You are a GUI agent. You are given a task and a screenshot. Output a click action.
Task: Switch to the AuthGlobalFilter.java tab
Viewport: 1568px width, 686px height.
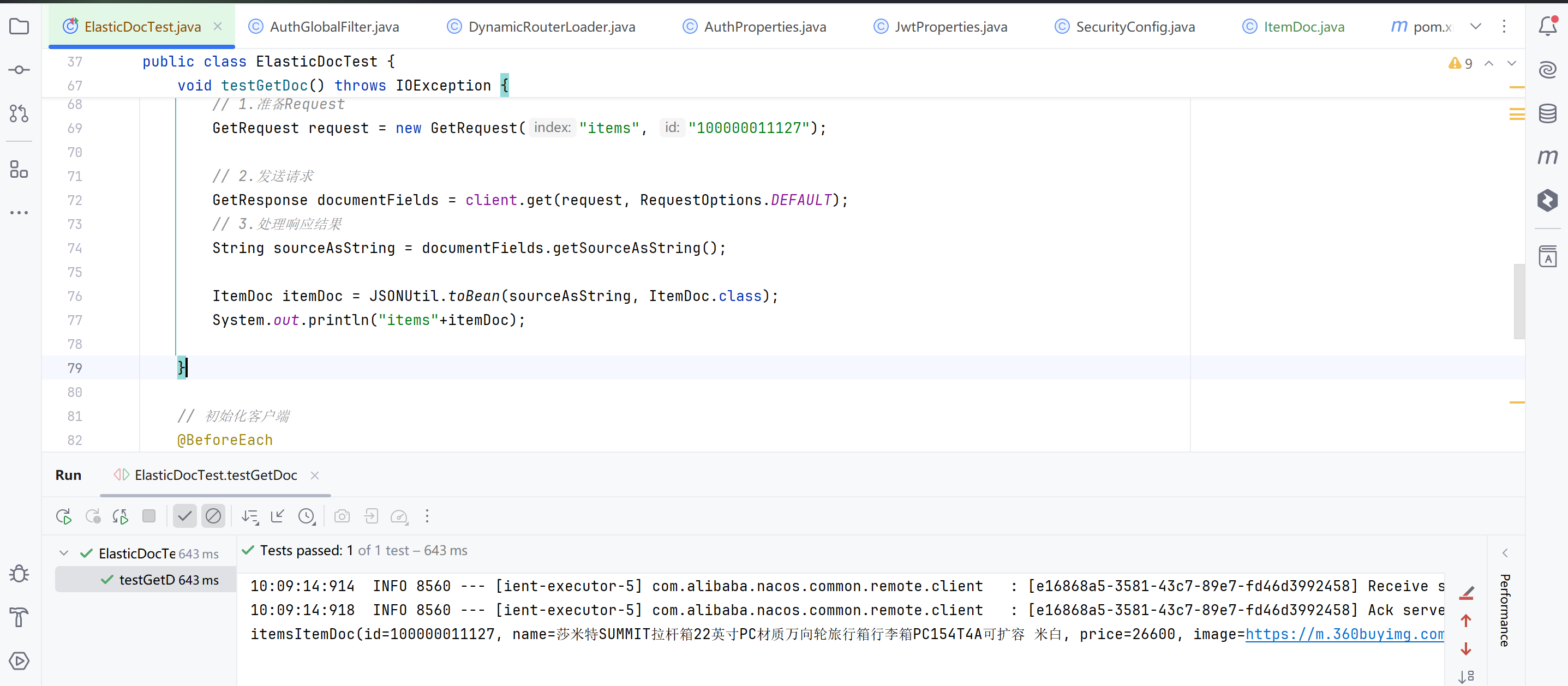333,27
